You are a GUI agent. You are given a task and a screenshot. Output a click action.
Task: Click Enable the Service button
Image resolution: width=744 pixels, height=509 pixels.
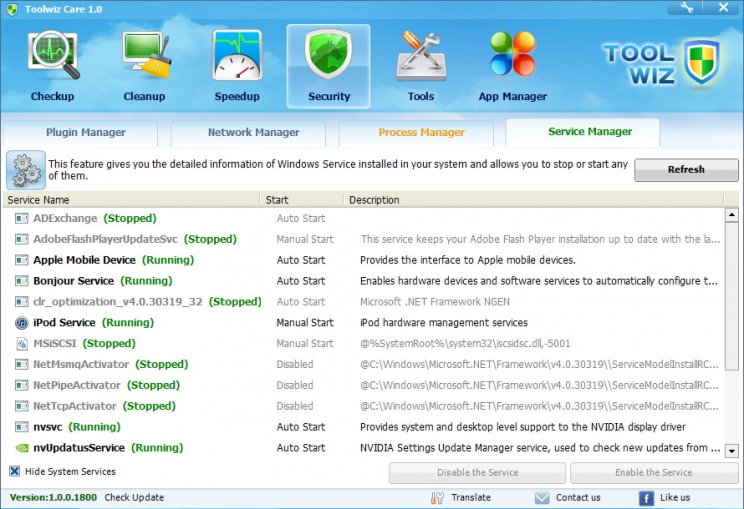[654, 472]
